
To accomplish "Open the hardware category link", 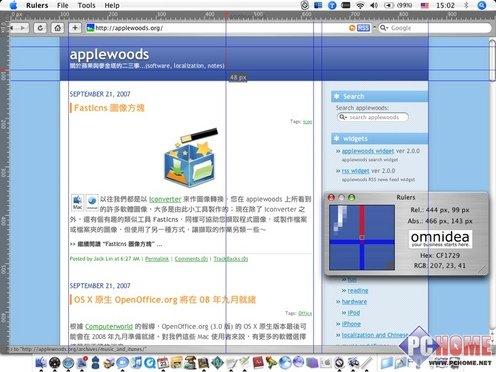I will pos(354,302).
